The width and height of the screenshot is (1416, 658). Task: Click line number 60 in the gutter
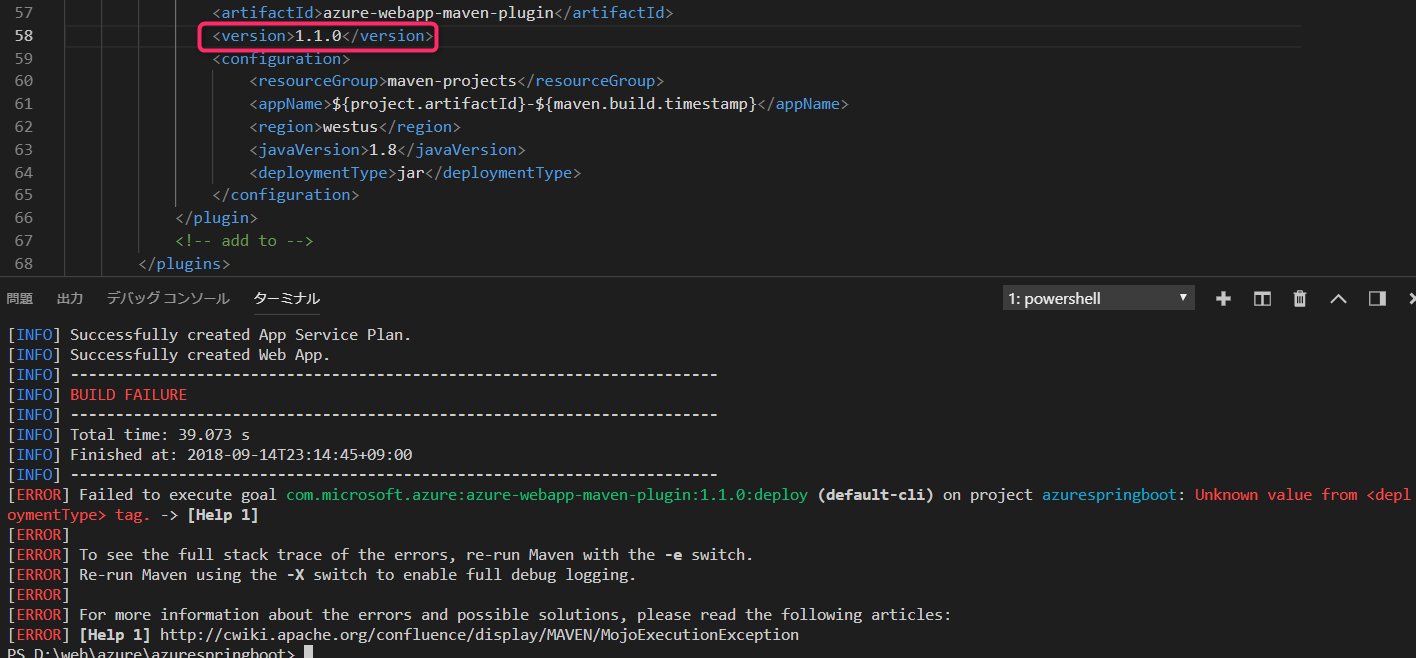(24, 82)
